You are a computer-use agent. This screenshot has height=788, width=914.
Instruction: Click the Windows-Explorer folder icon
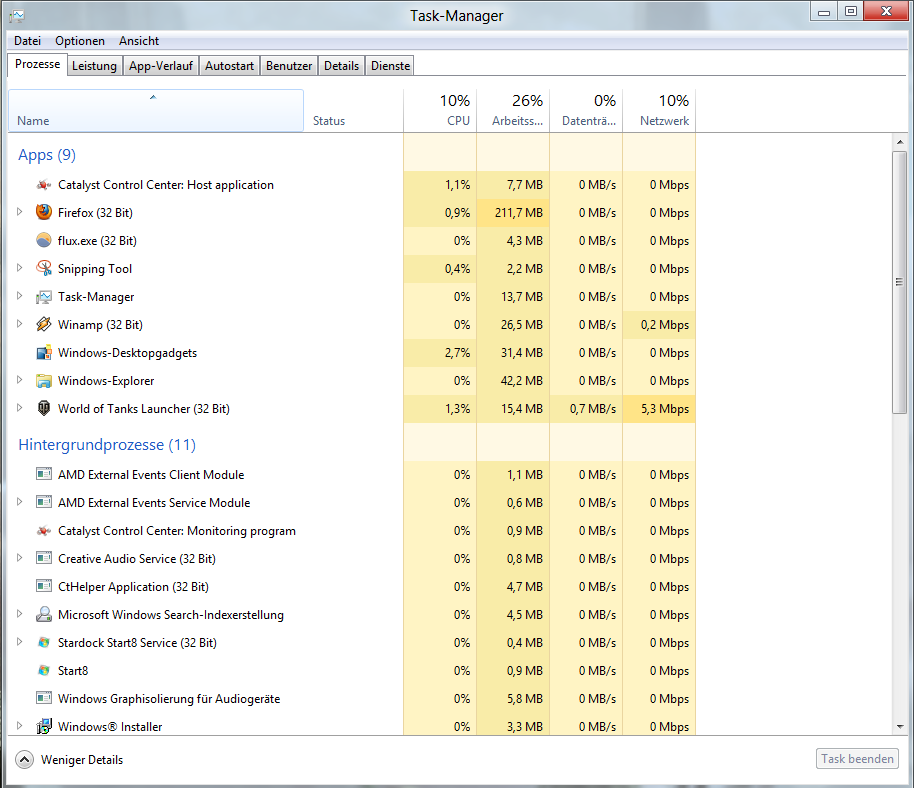44,381
